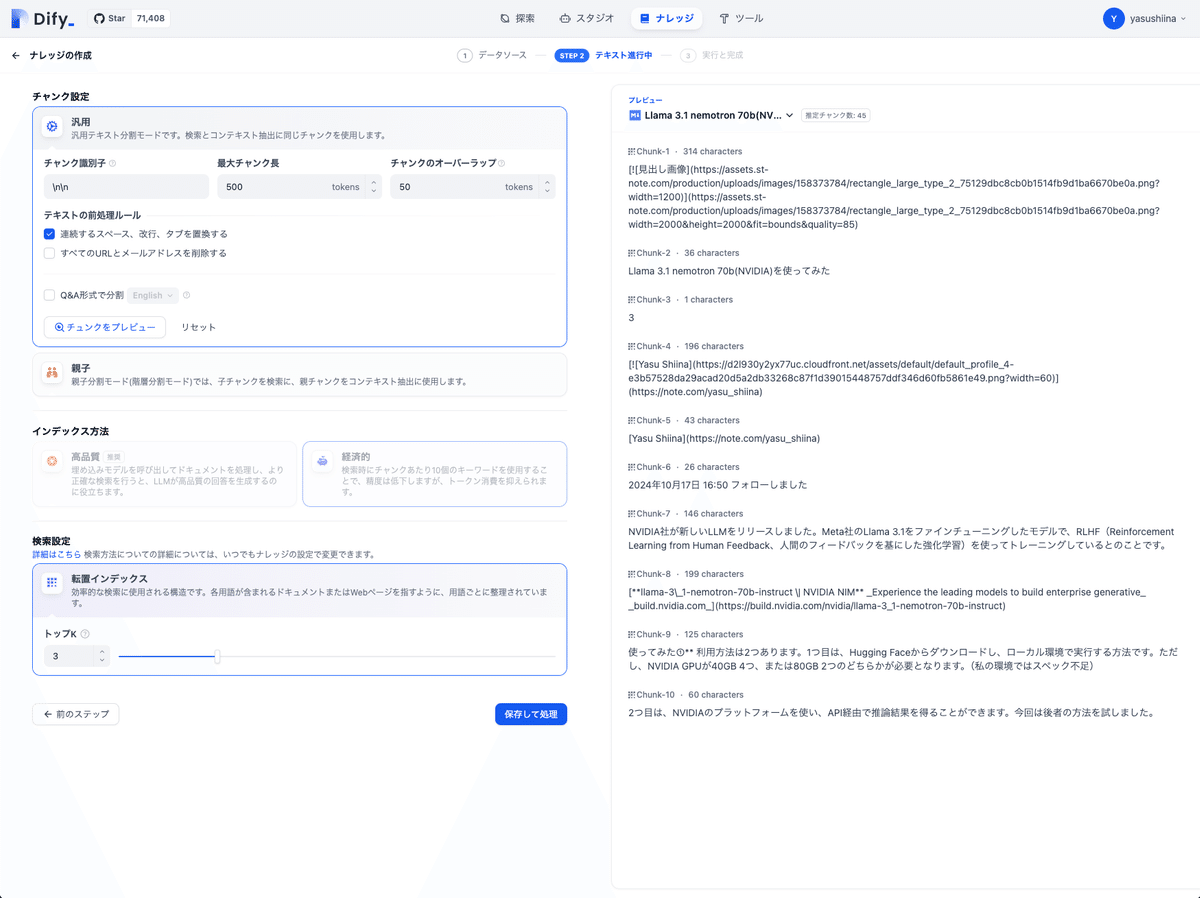
Task: Go back with the ナレッジの作成 arrow
Action: tap(16, 56)
